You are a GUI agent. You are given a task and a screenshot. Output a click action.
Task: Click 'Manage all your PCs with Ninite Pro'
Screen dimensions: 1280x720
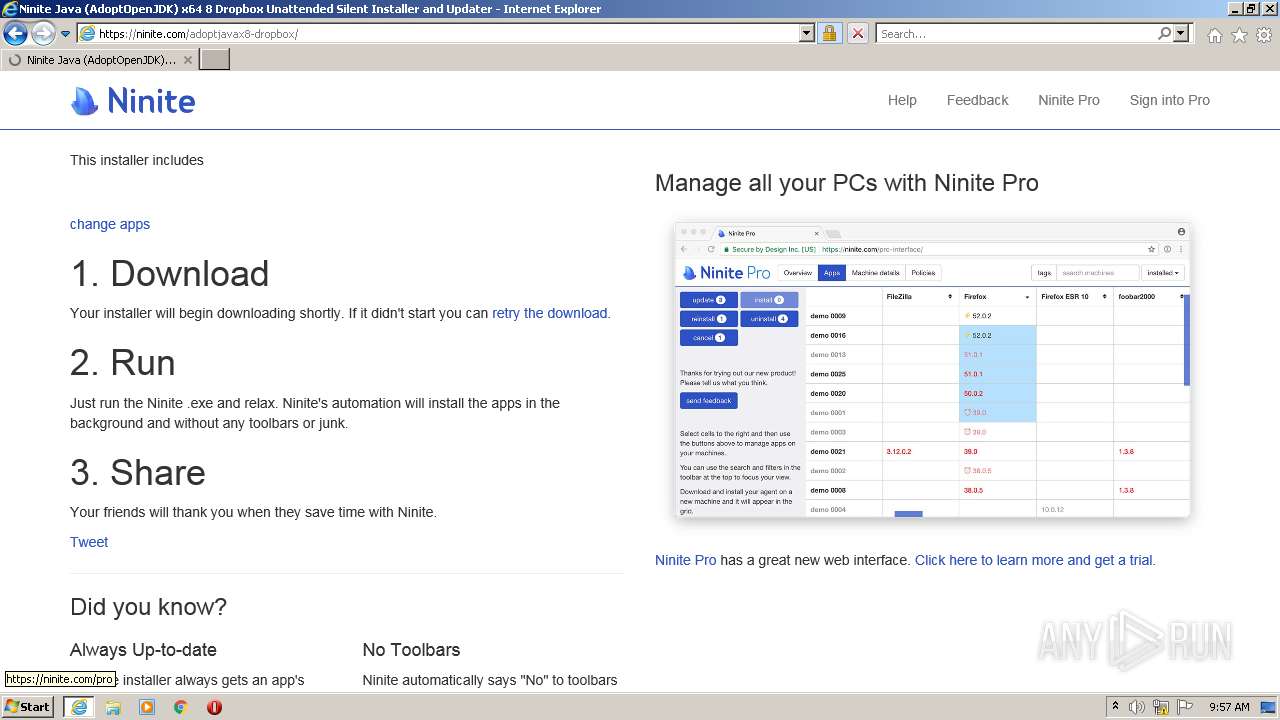847,183
